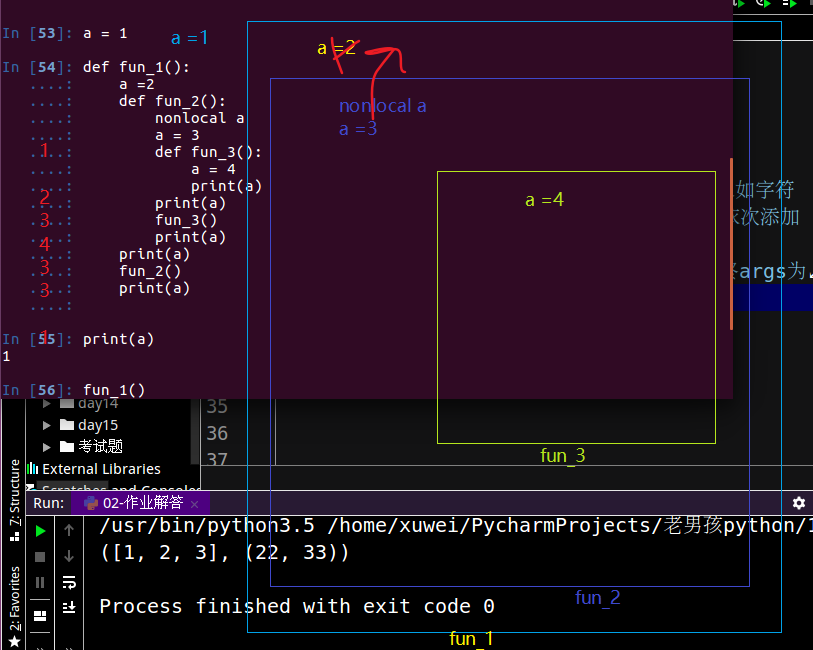Close the 02-作业解答 run tab
Image resolution: width=813 pixels, height=650 pixels.
click(194, 504)
